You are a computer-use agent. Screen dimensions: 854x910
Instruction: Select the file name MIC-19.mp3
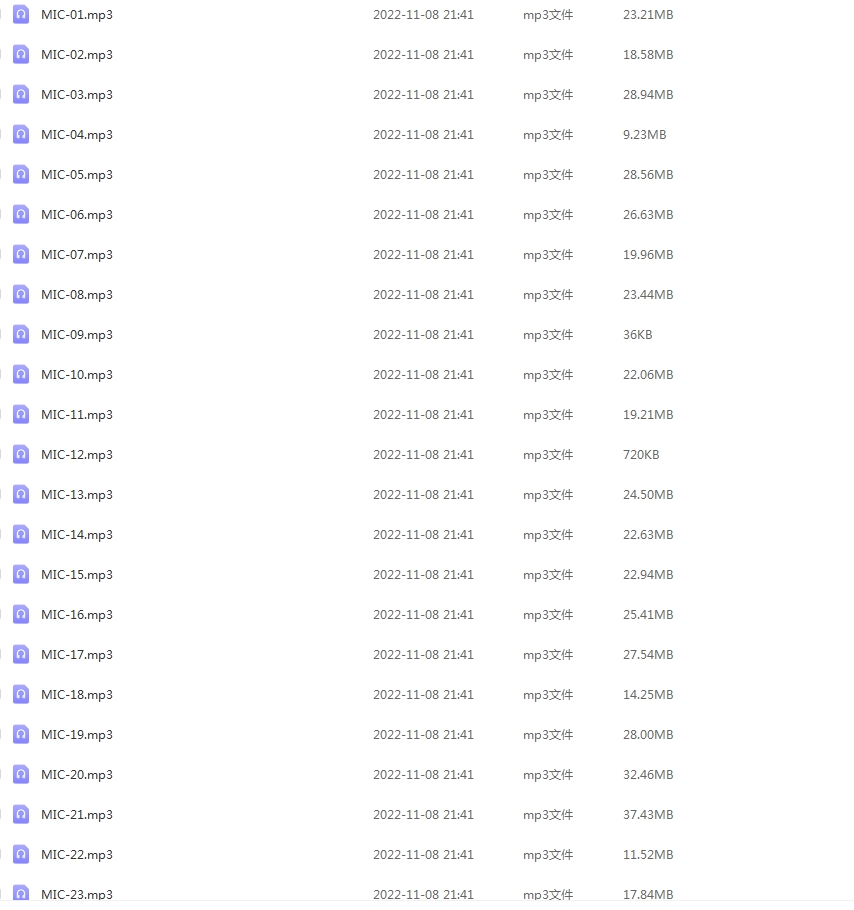(x=77, y=735)
